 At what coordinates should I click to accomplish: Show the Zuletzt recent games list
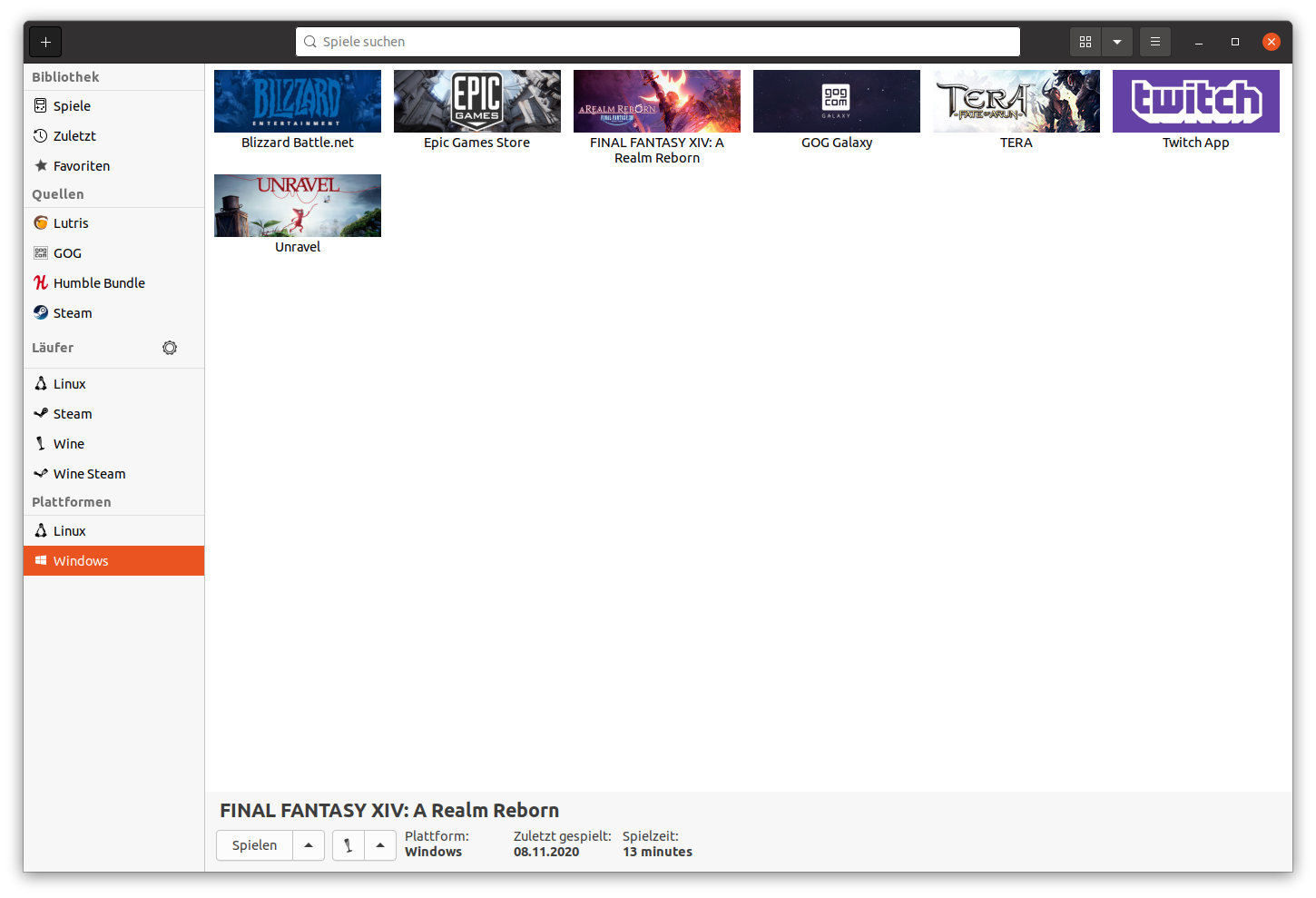point(74,136)
